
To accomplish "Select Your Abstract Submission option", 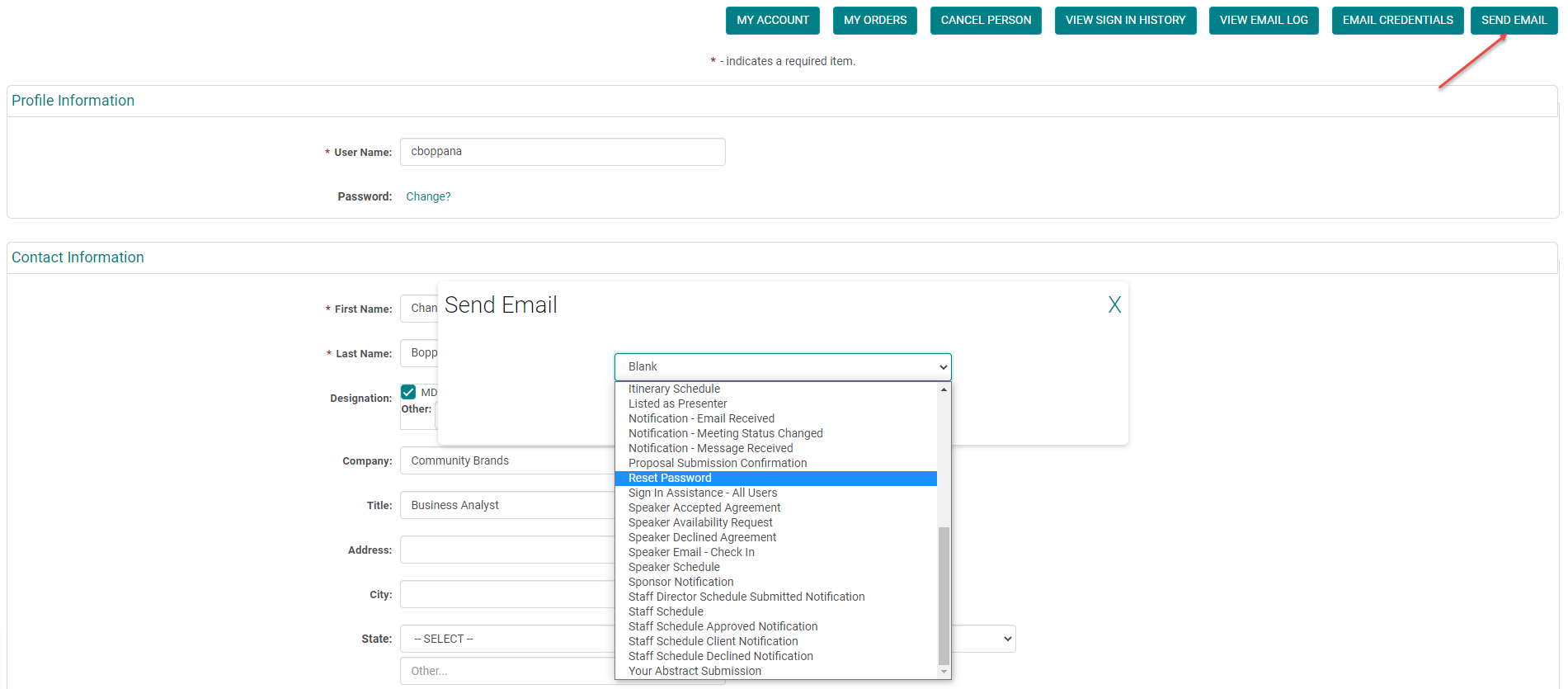I will [695, 672].
